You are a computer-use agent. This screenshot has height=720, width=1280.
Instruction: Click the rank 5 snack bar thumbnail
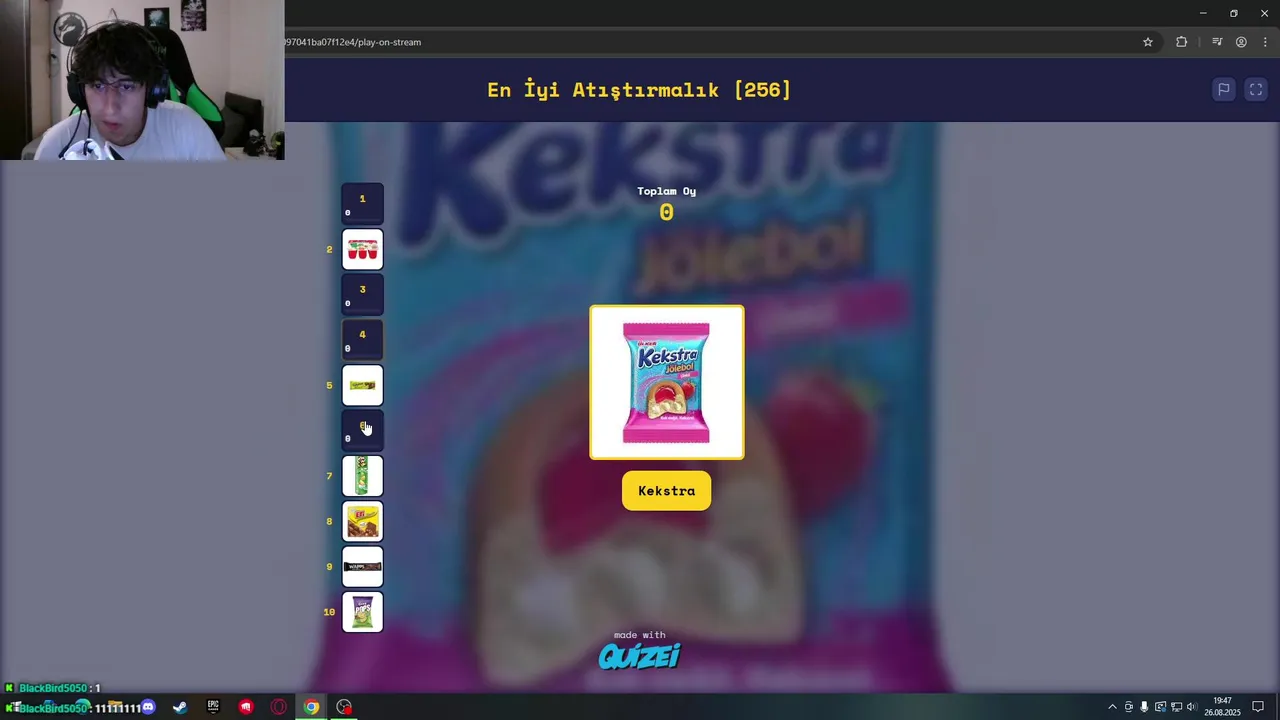coord(362,385)
